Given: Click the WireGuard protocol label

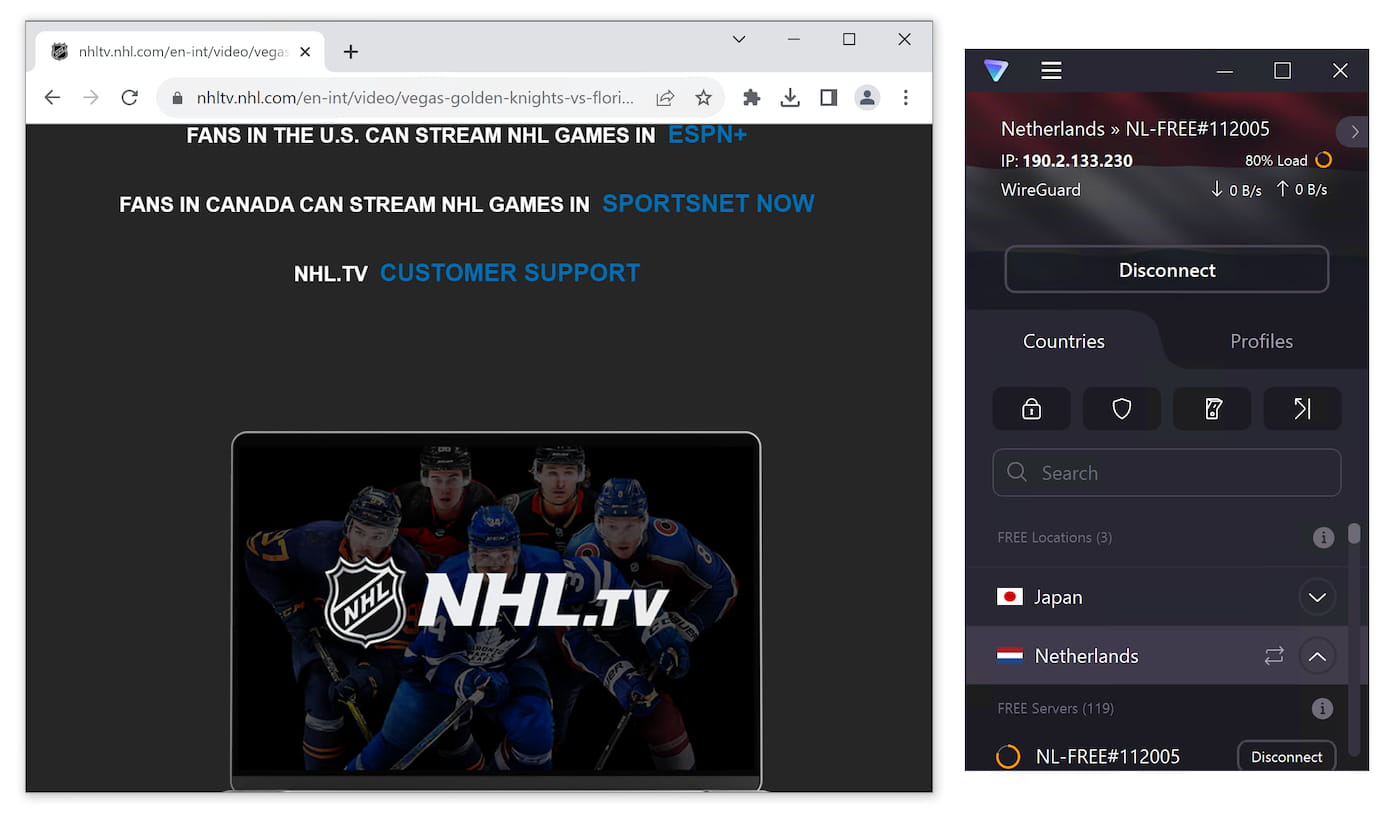Looking at the screenshot, I should click(x=1040, y=190).
